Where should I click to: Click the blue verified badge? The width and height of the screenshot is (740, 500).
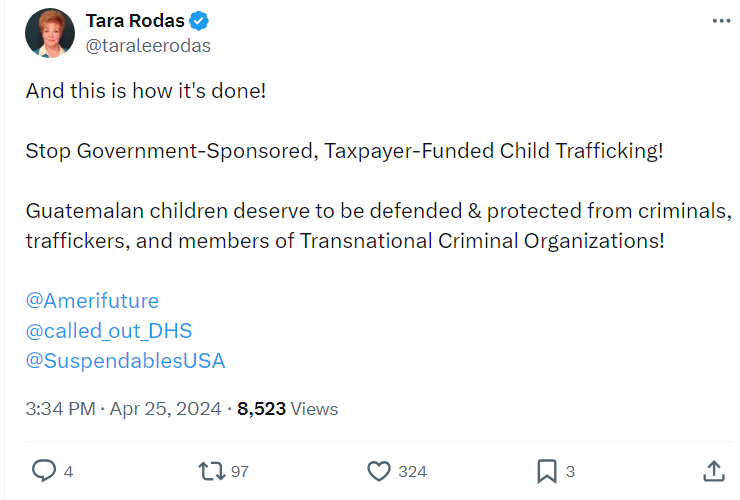pyautogui.click(x=200, y=21)
